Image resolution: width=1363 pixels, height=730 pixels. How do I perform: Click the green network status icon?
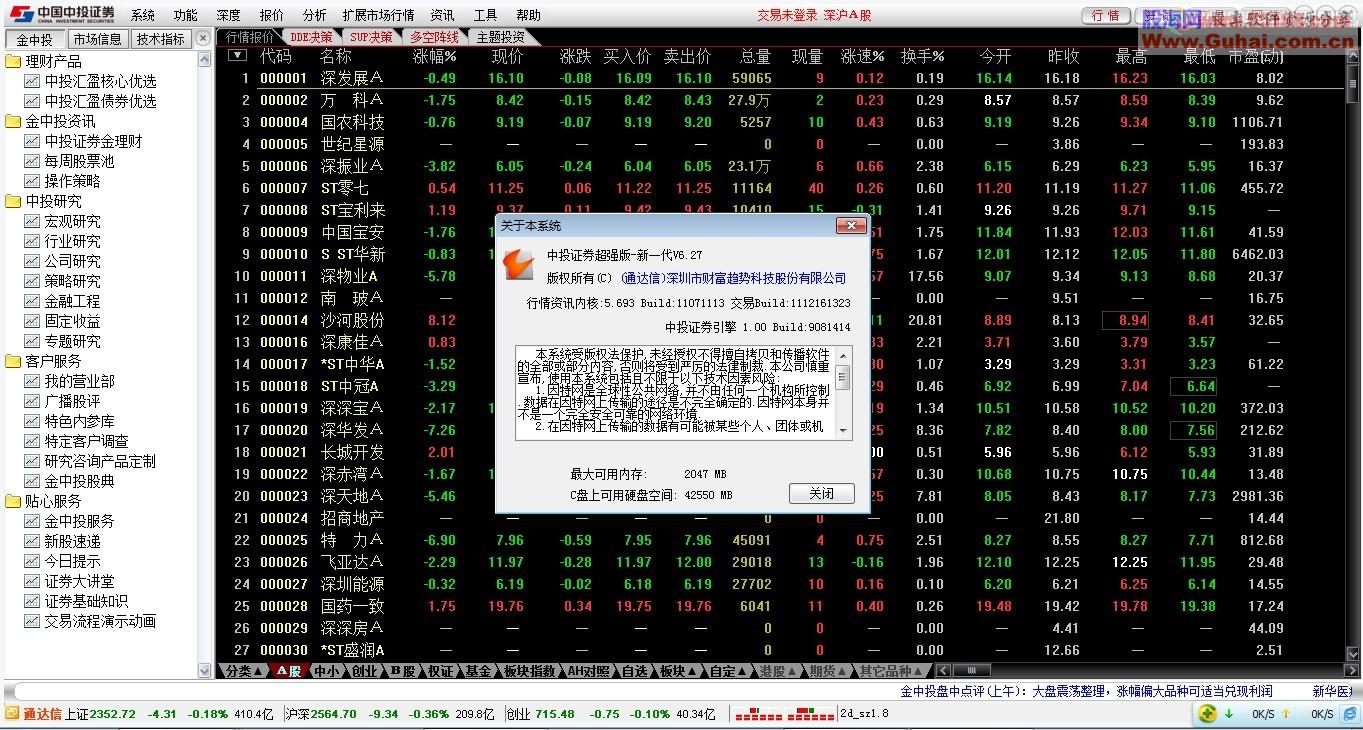[1208, 714]
